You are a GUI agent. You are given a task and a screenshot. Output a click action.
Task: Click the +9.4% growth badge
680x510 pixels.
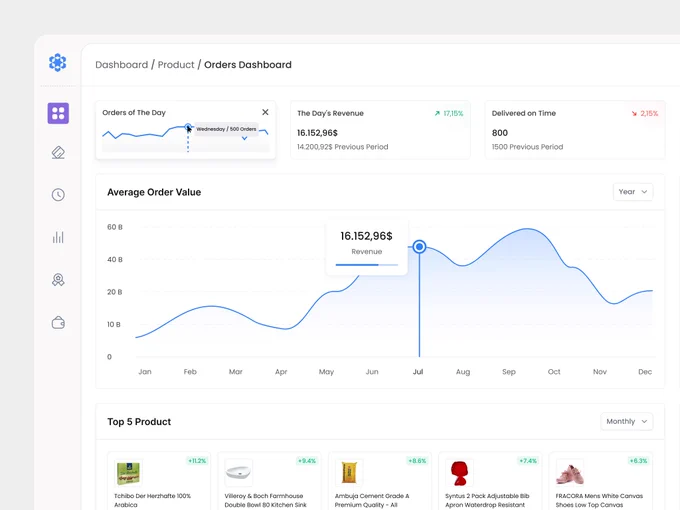click(x=307, y=461)
